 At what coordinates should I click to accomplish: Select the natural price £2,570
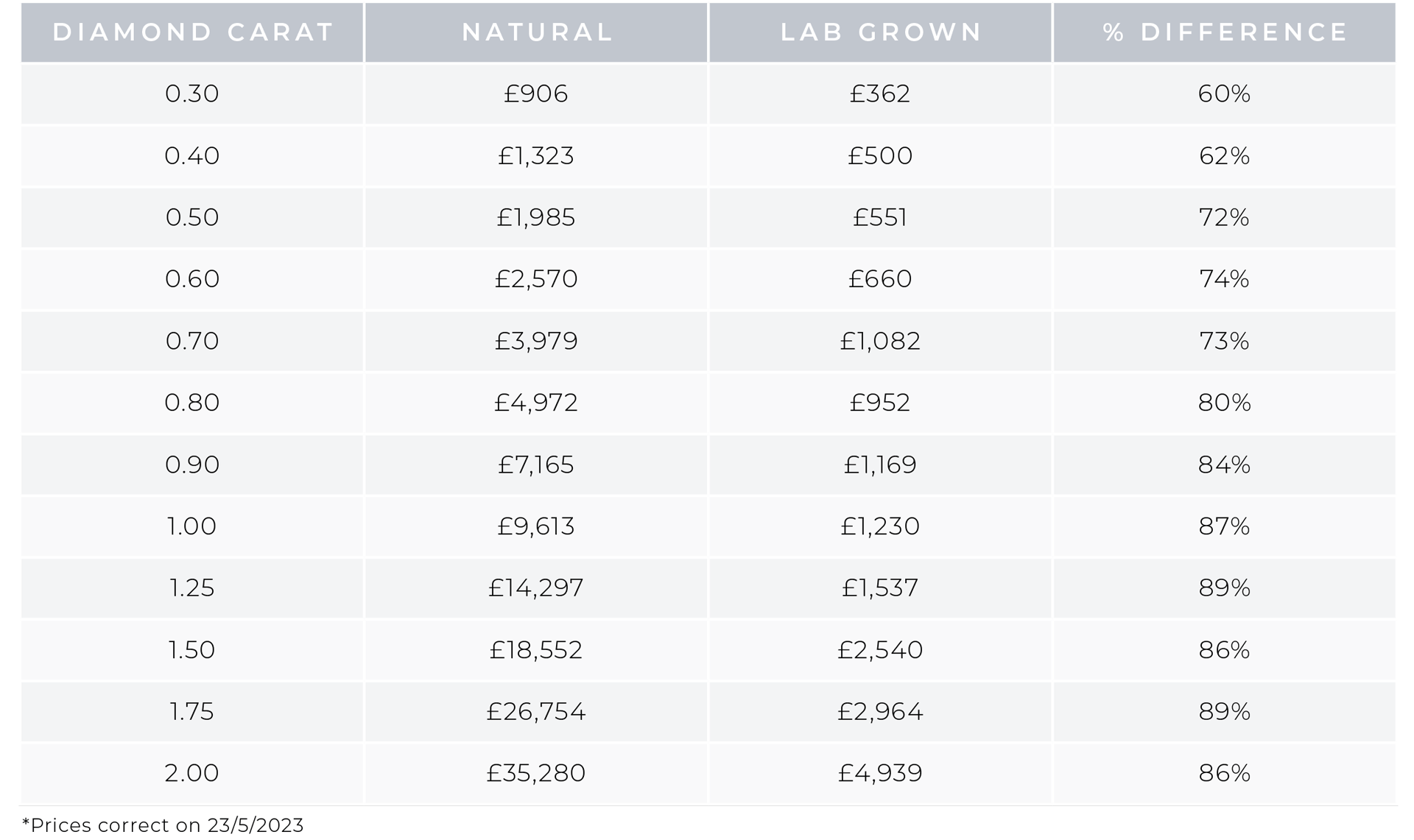pyautogui.click(x=536, y=280)
